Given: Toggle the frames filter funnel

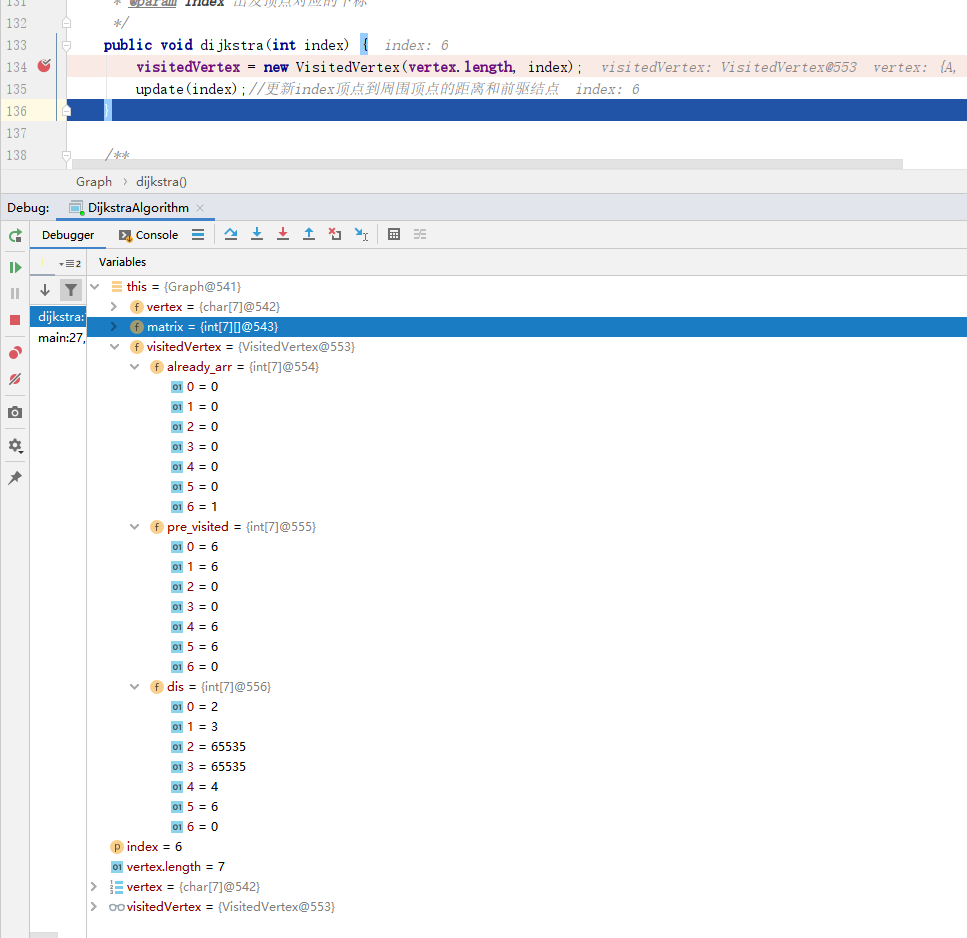Looking at the screenshot, I should coord(71,290).
